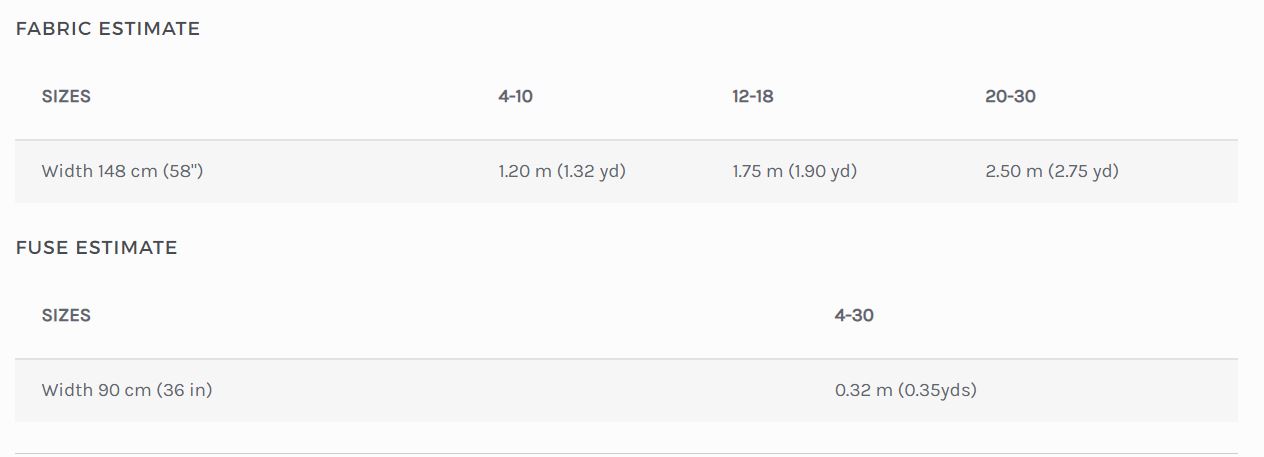
Task: Select the 12-18 size column header
Action: tap(753, 97)
